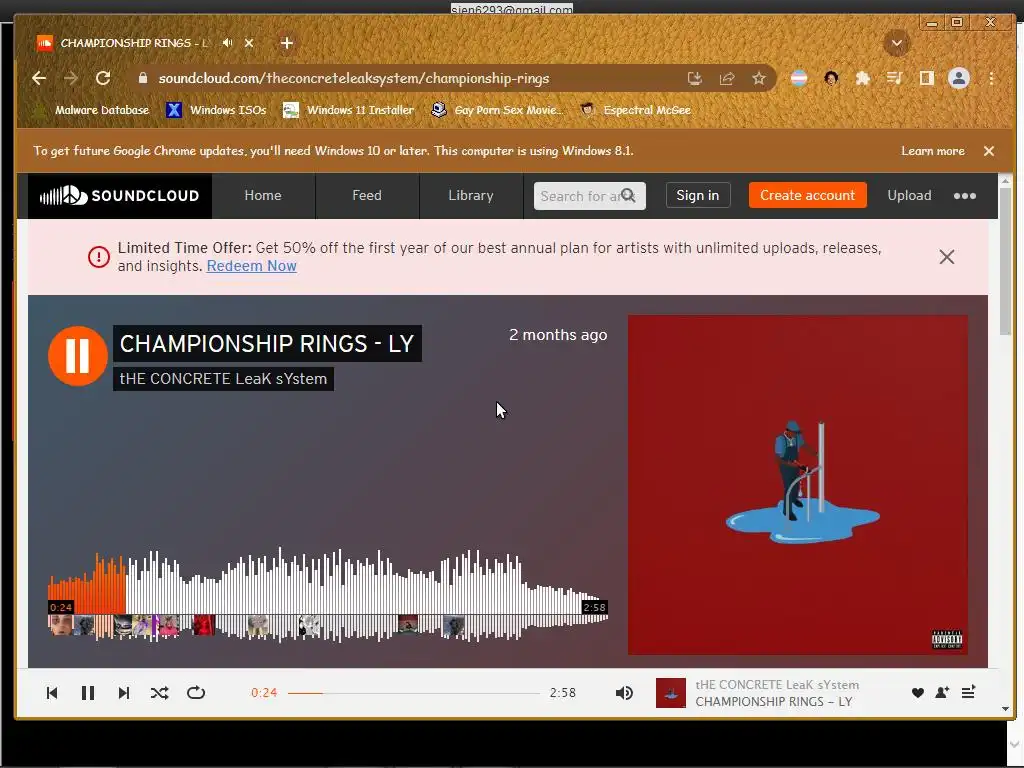This screenshot has width=1024, height=768.
Task: Click the SoundCloud logo
Action: [x=120, y=196]
